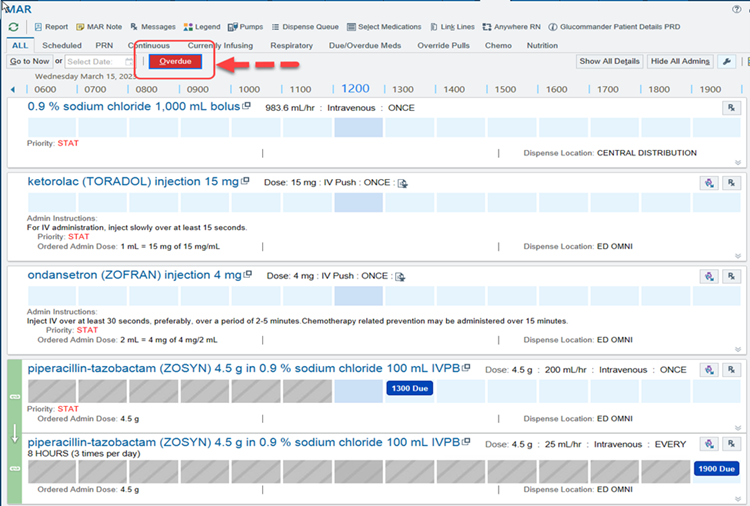Click the Select Date input field
750x506 pixels.
(x=94, y=62)
